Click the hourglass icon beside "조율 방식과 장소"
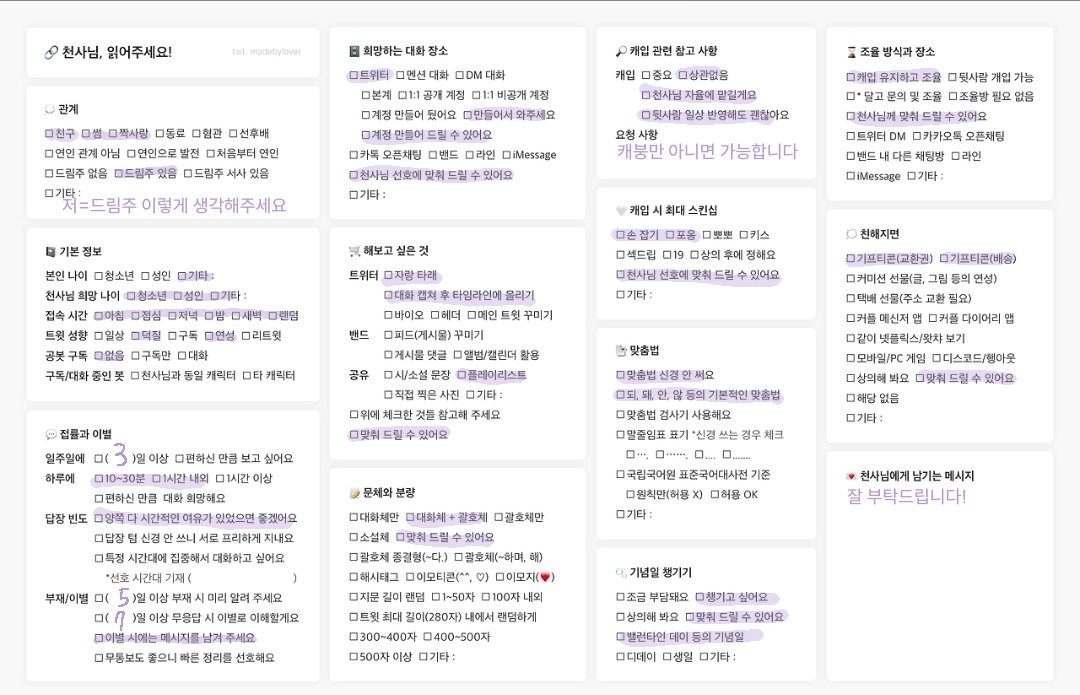Image resolution: width=1080 pixels, height=695 pixels. click(851, 52)
